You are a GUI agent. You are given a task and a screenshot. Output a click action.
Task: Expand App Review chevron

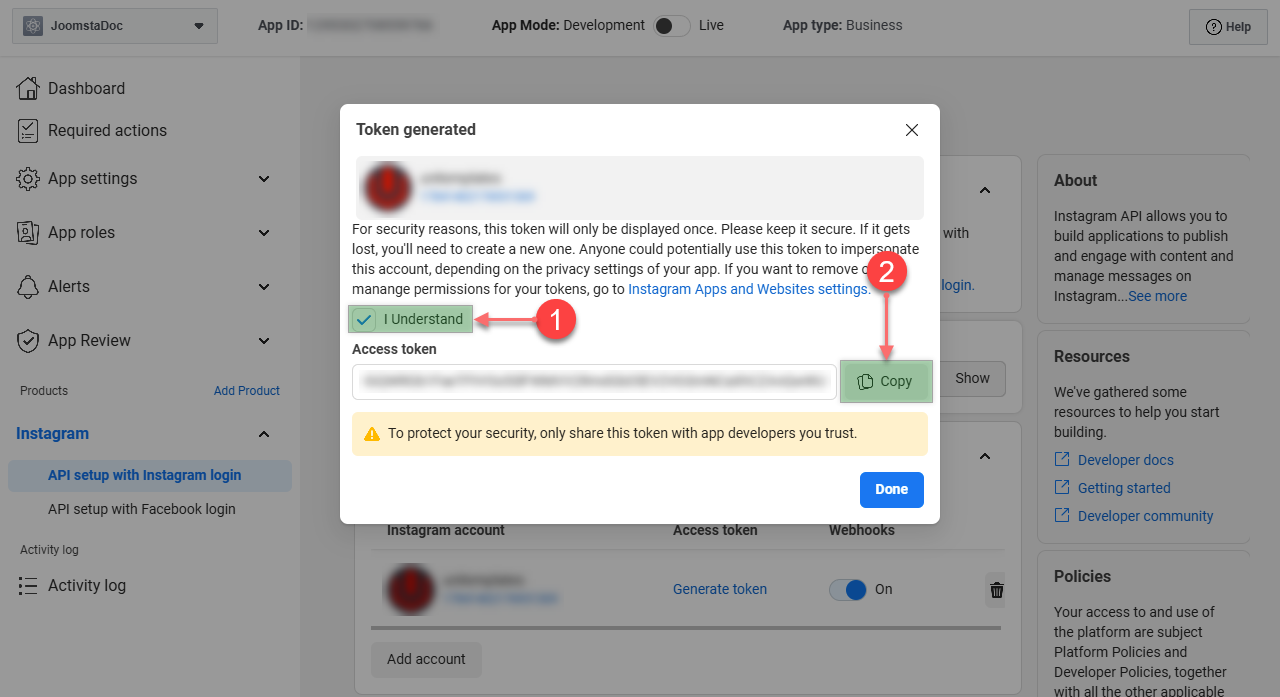[264, 341]
